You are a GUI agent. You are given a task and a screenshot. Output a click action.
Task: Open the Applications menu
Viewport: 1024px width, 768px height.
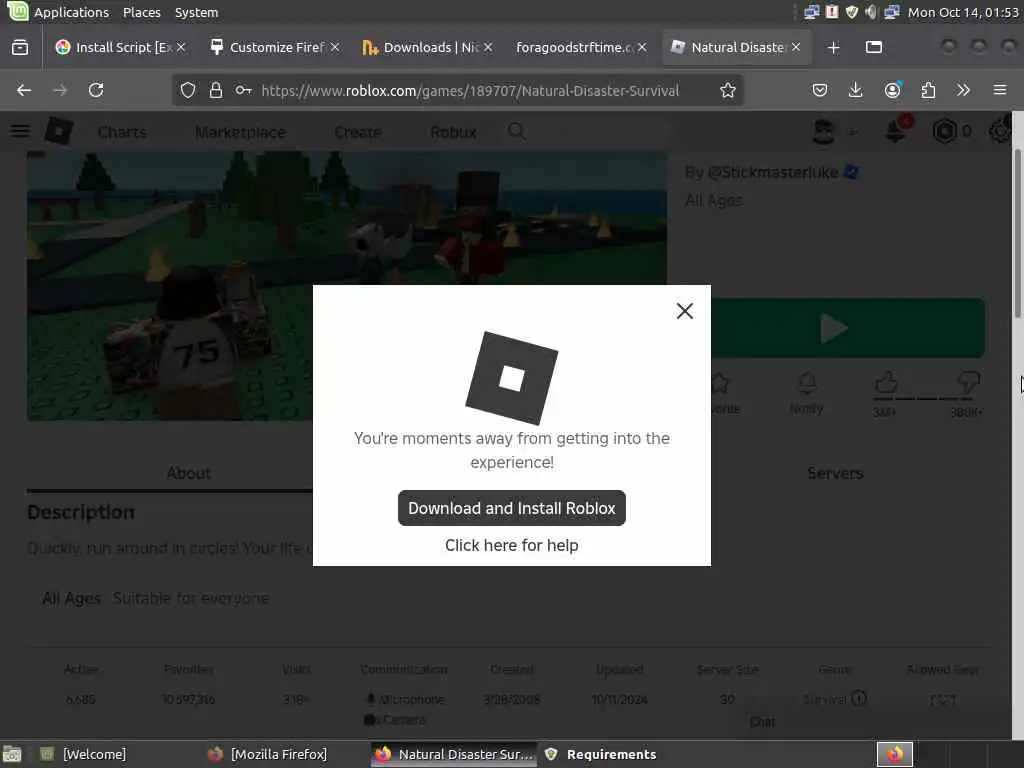[x=71, y=12]
